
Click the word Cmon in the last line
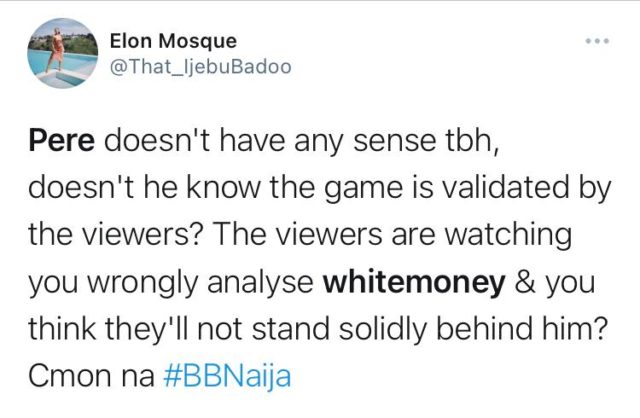coord(70,376)
